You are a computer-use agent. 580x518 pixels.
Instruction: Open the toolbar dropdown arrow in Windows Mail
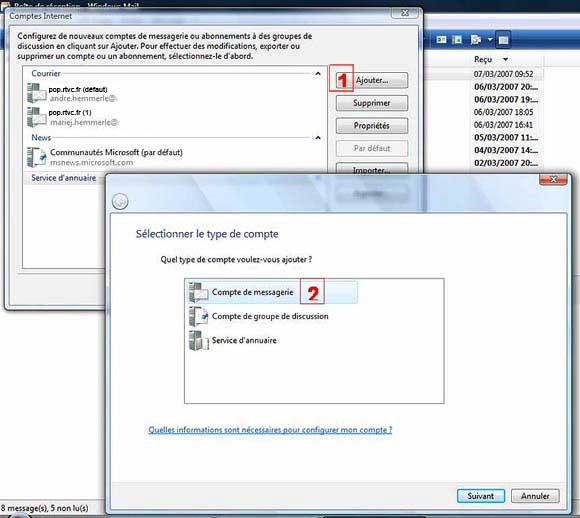(x=490, y=39)
